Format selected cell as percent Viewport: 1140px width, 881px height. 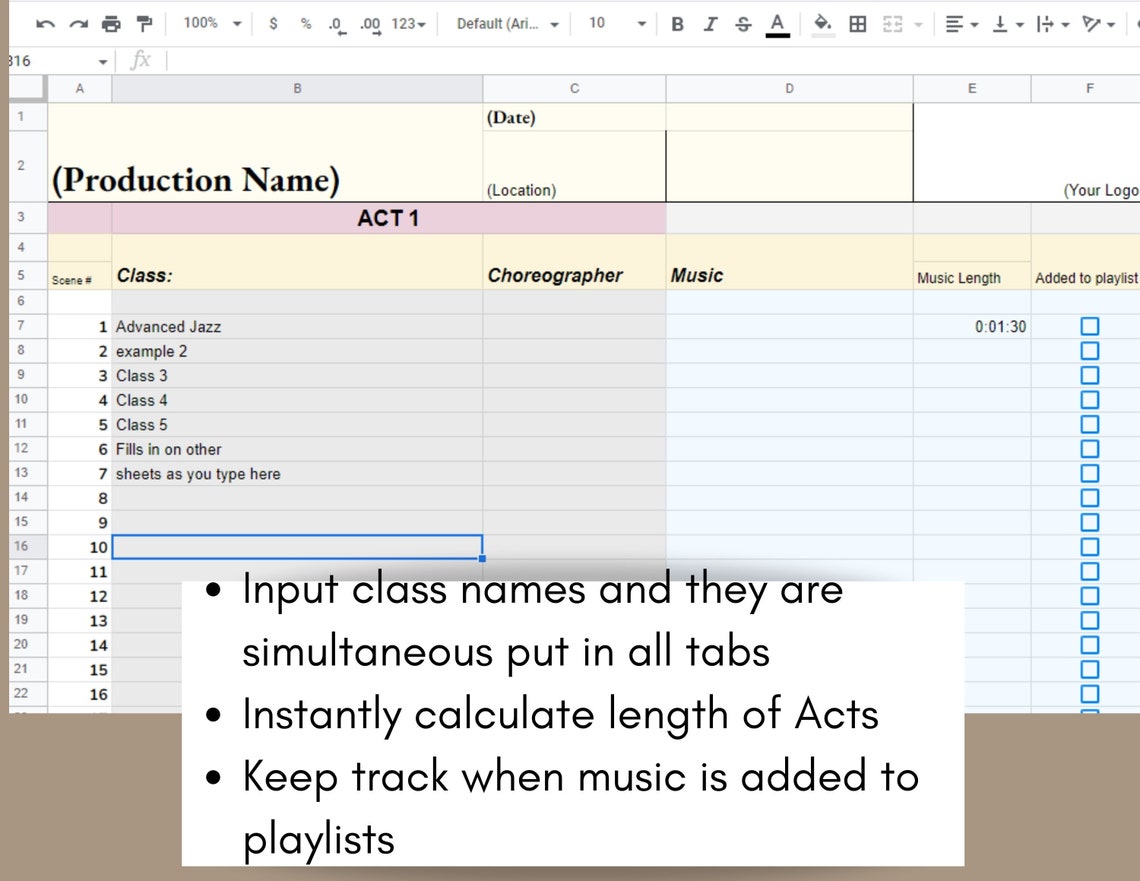[x=305, y=23]
